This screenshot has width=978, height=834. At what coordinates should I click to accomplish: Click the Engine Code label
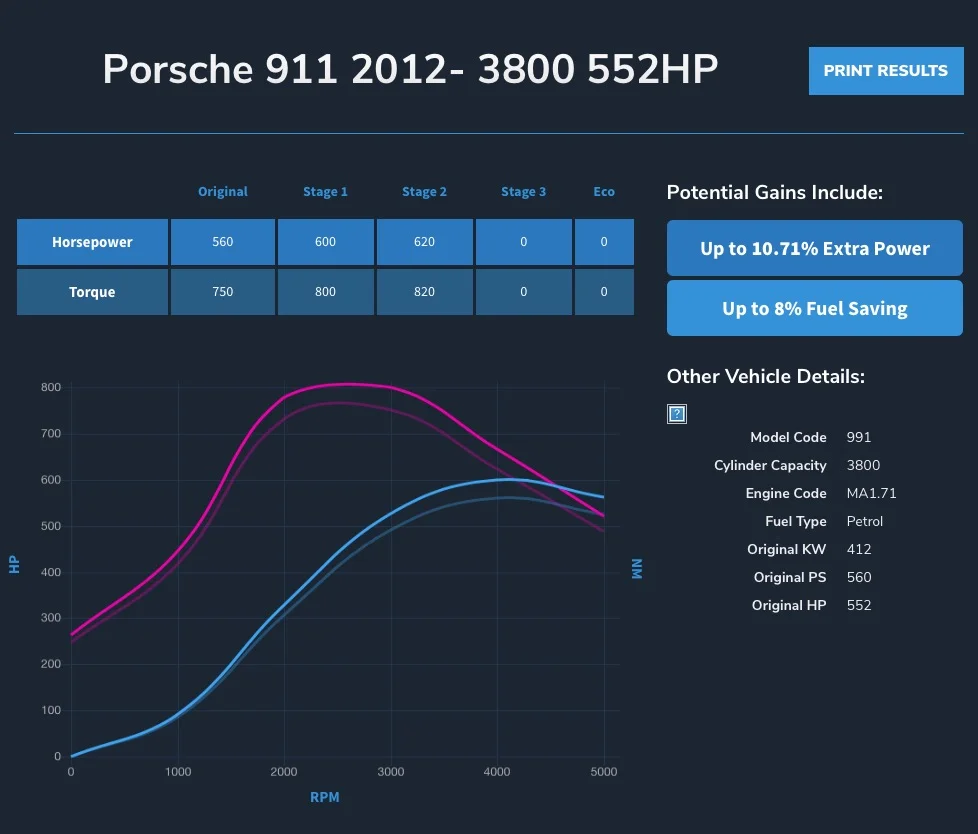click(x=786, y=493)
